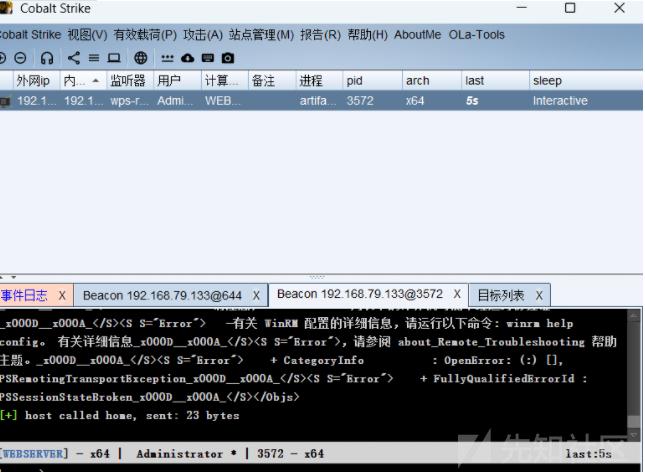Sort by the 计算... column header
Image resolution: width=645 pixels, height=472 pixels.
tap(225, 81)
